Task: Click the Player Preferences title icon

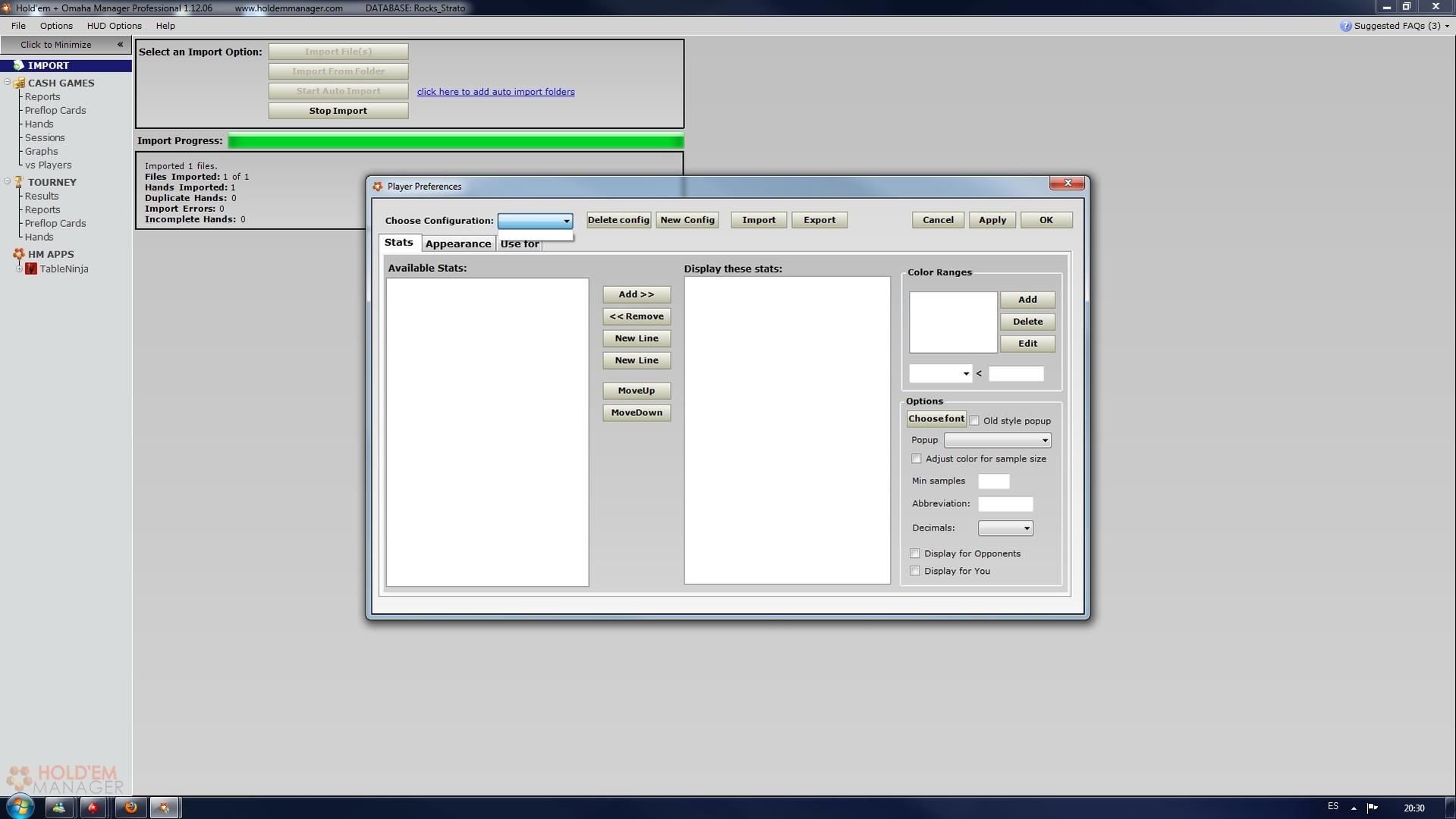Action: tap(378, 187)
